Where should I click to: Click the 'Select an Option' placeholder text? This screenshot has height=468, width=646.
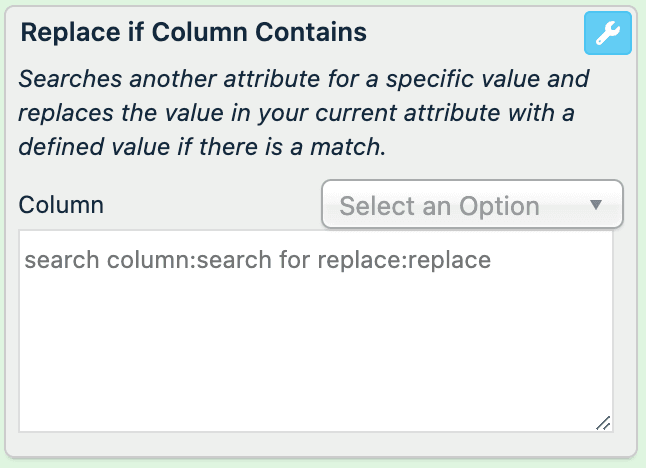(x=439, y=207)
